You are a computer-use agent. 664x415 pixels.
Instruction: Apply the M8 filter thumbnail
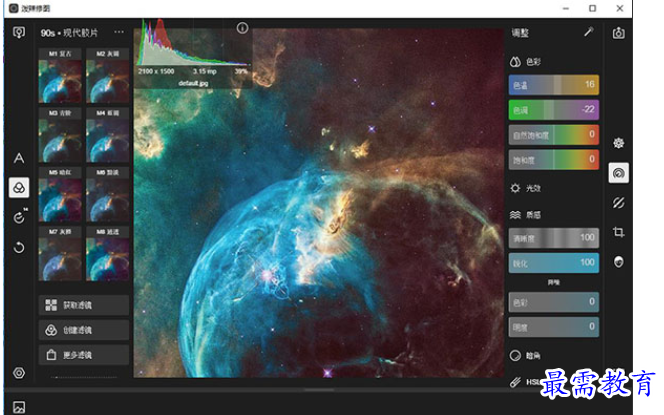point(108,254)
